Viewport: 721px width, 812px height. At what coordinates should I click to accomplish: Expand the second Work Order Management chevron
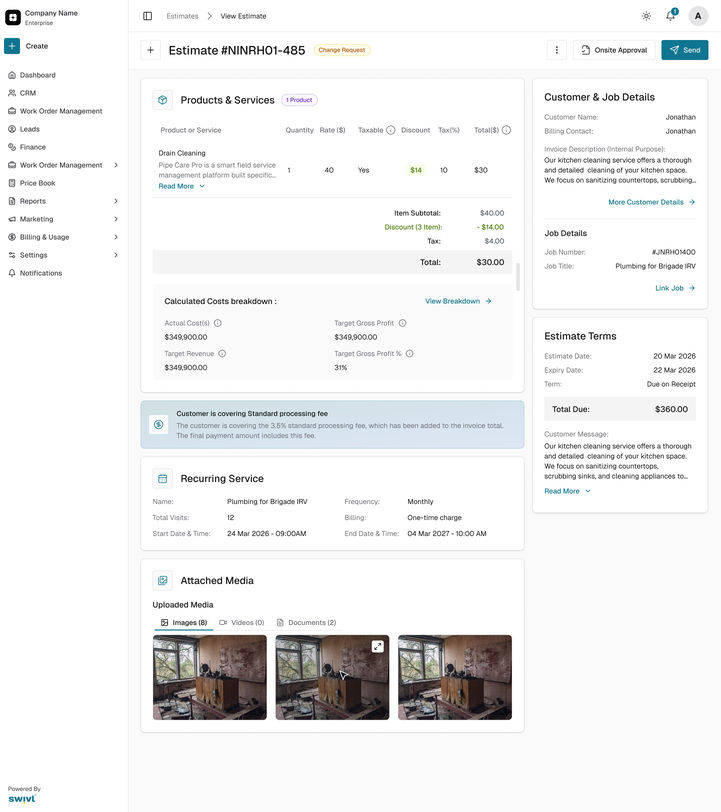116,165
